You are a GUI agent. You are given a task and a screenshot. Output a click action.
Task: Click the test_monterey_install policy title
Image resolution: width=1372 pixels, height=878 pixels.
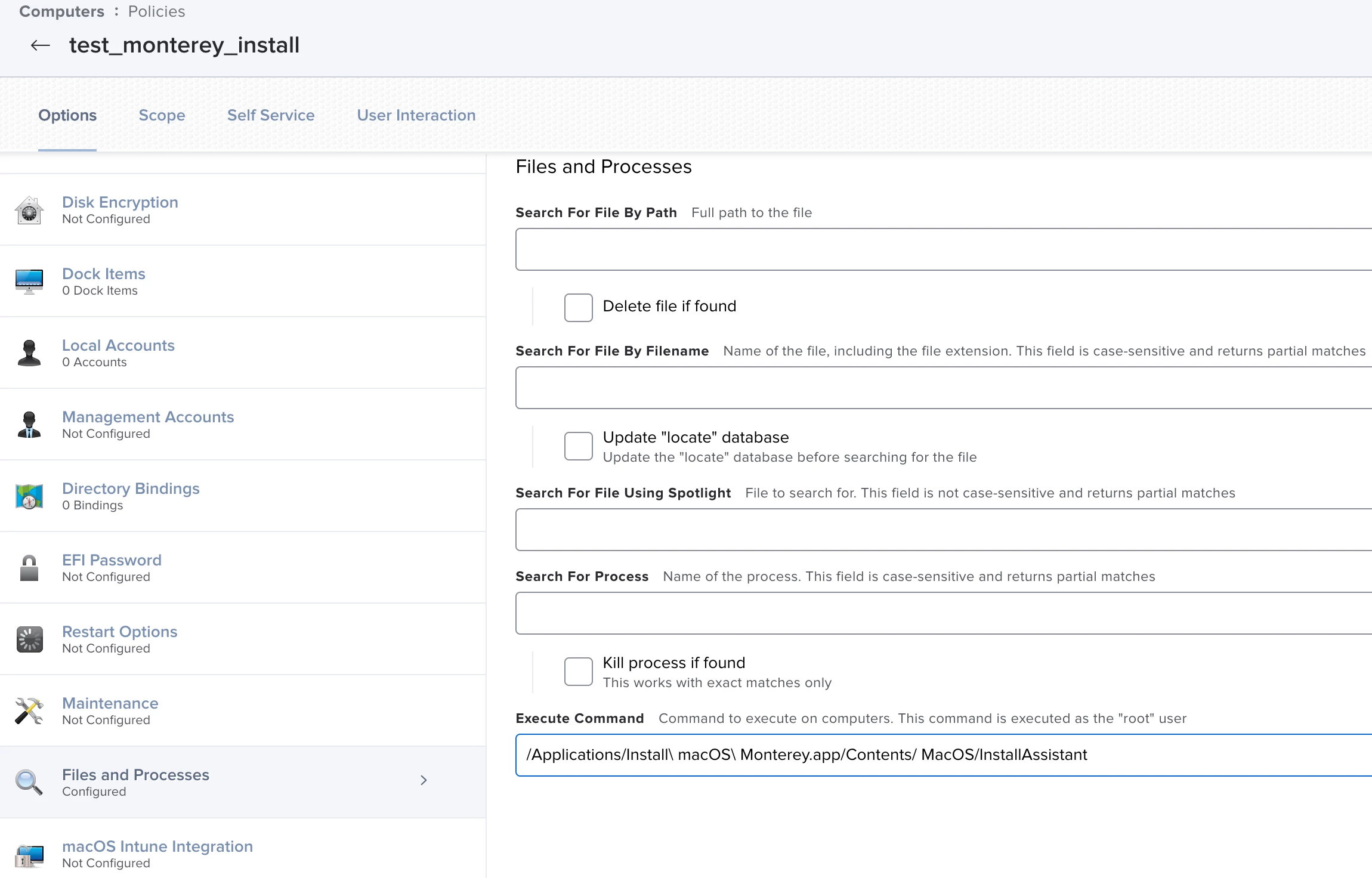tap(184, 45)
